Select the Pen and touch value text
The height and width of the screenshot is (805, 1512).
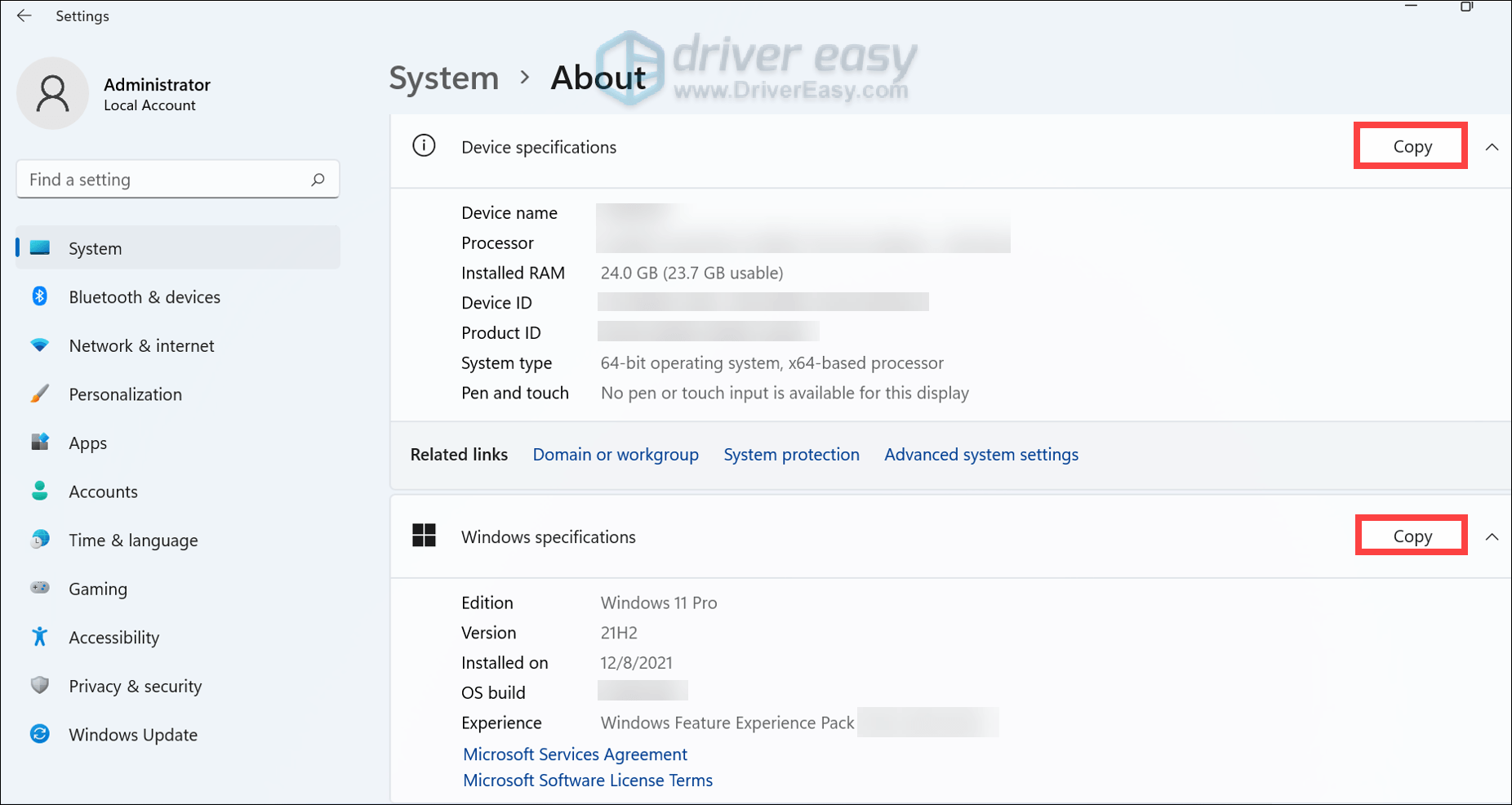[785, 394]
